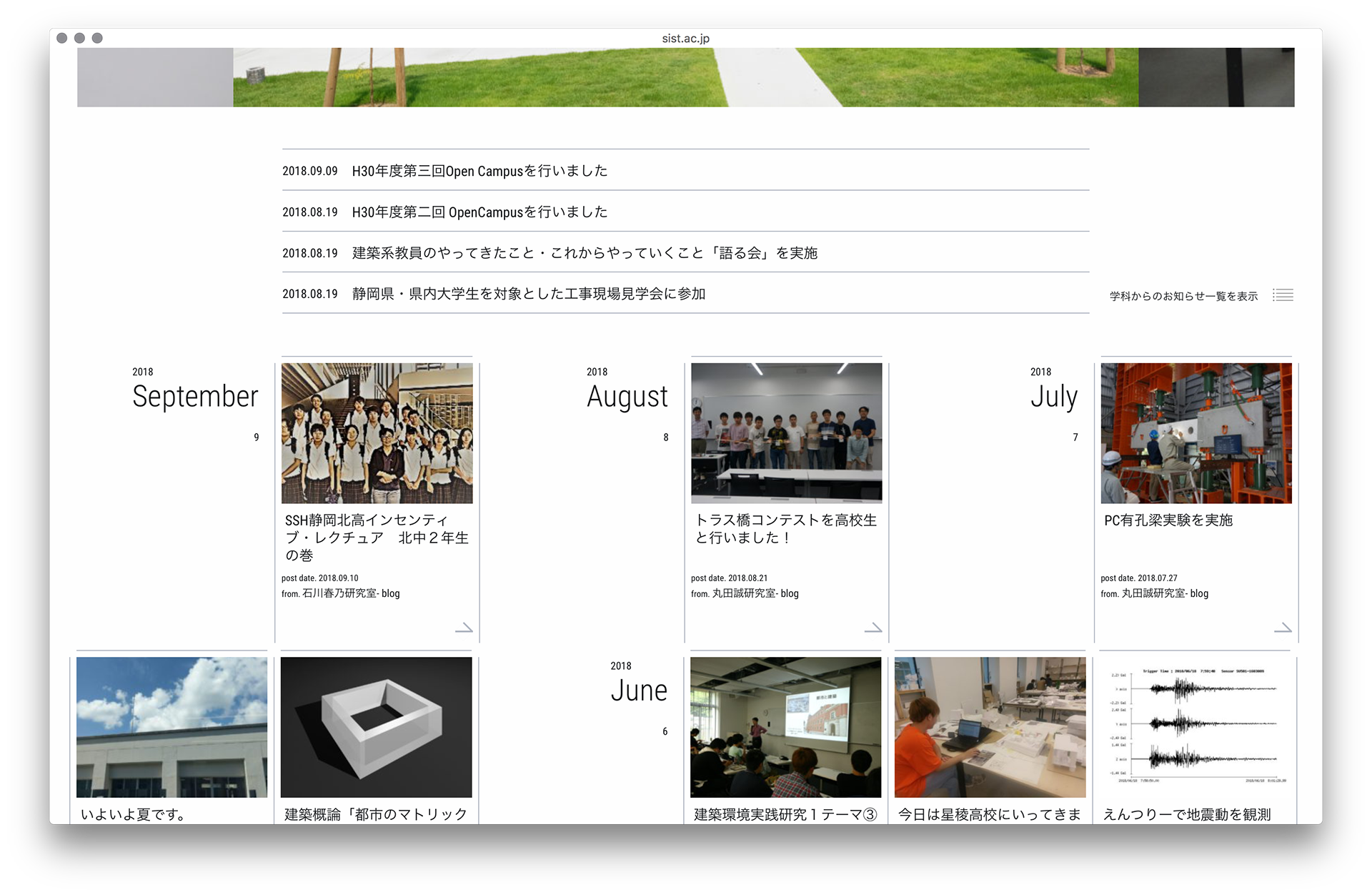Open H30年度第二回 OpenCampus news item
The height and width of the screenshot is (895, 1372).
click(x=479, y=212)
